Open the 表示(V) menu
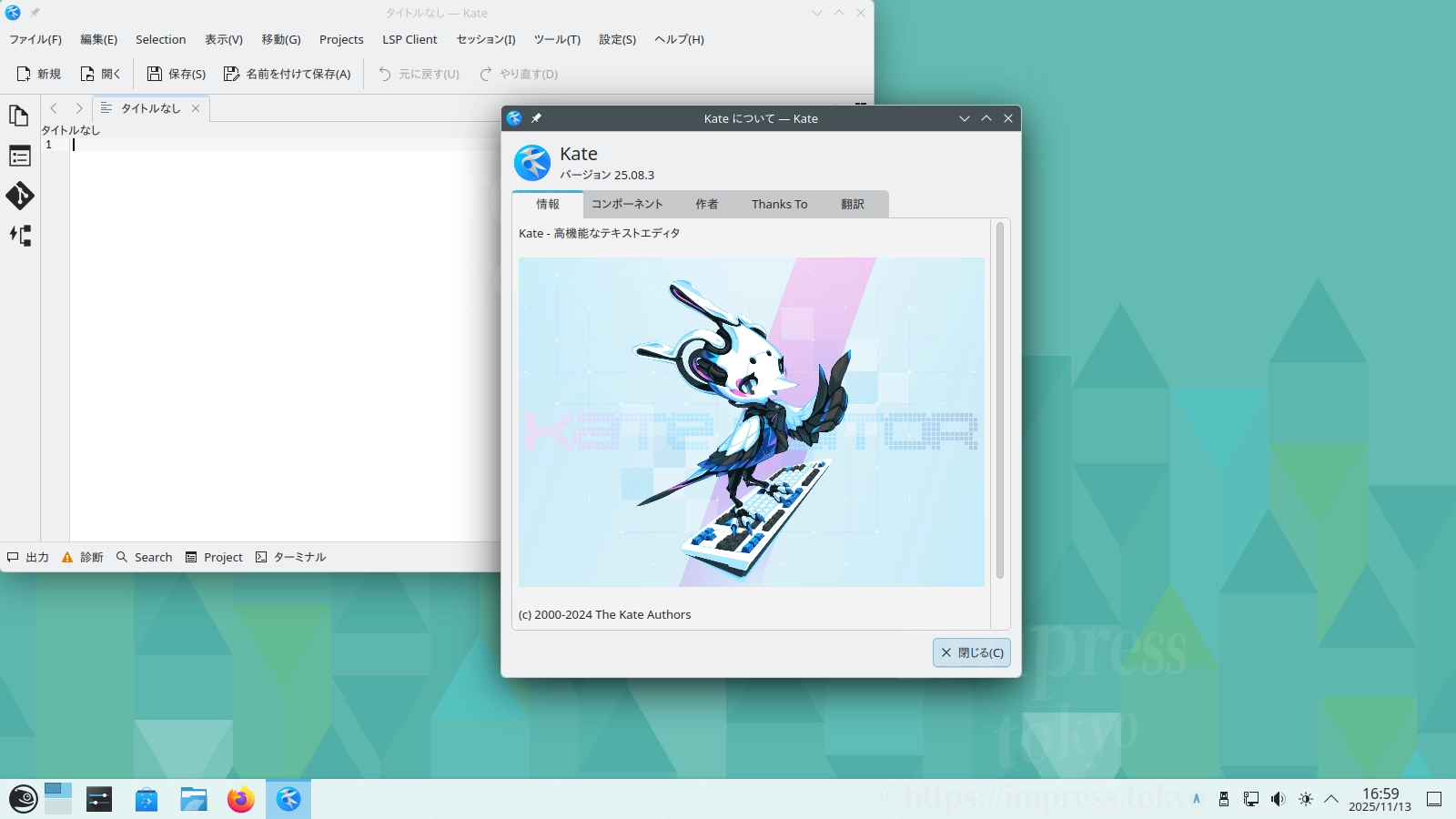The height and width of the screenshot is (819, 1456). (224, 39)
